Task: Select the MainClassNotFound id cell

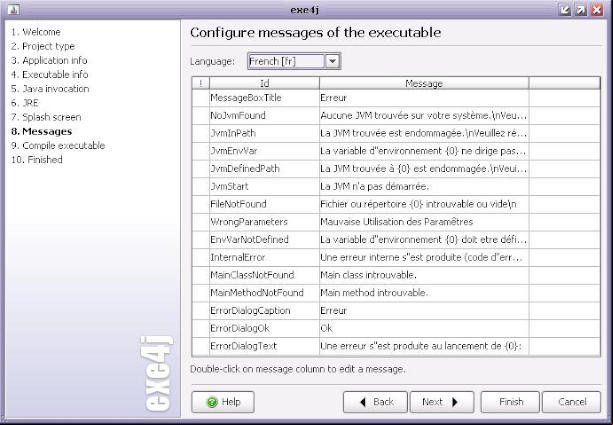Action: pyautogui.click(x=264, y=275)
